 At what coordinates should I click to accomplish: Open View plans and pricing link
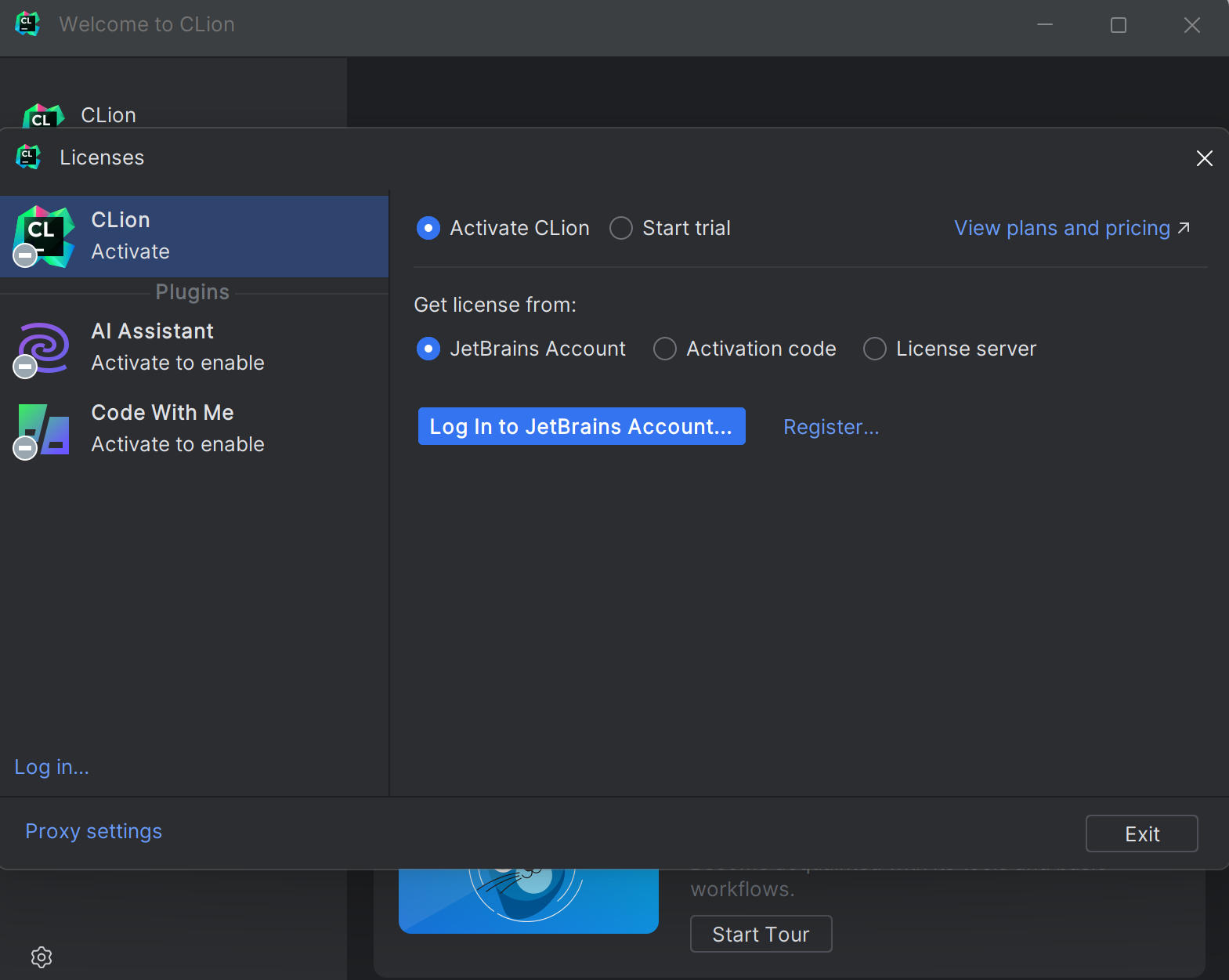1072,228
